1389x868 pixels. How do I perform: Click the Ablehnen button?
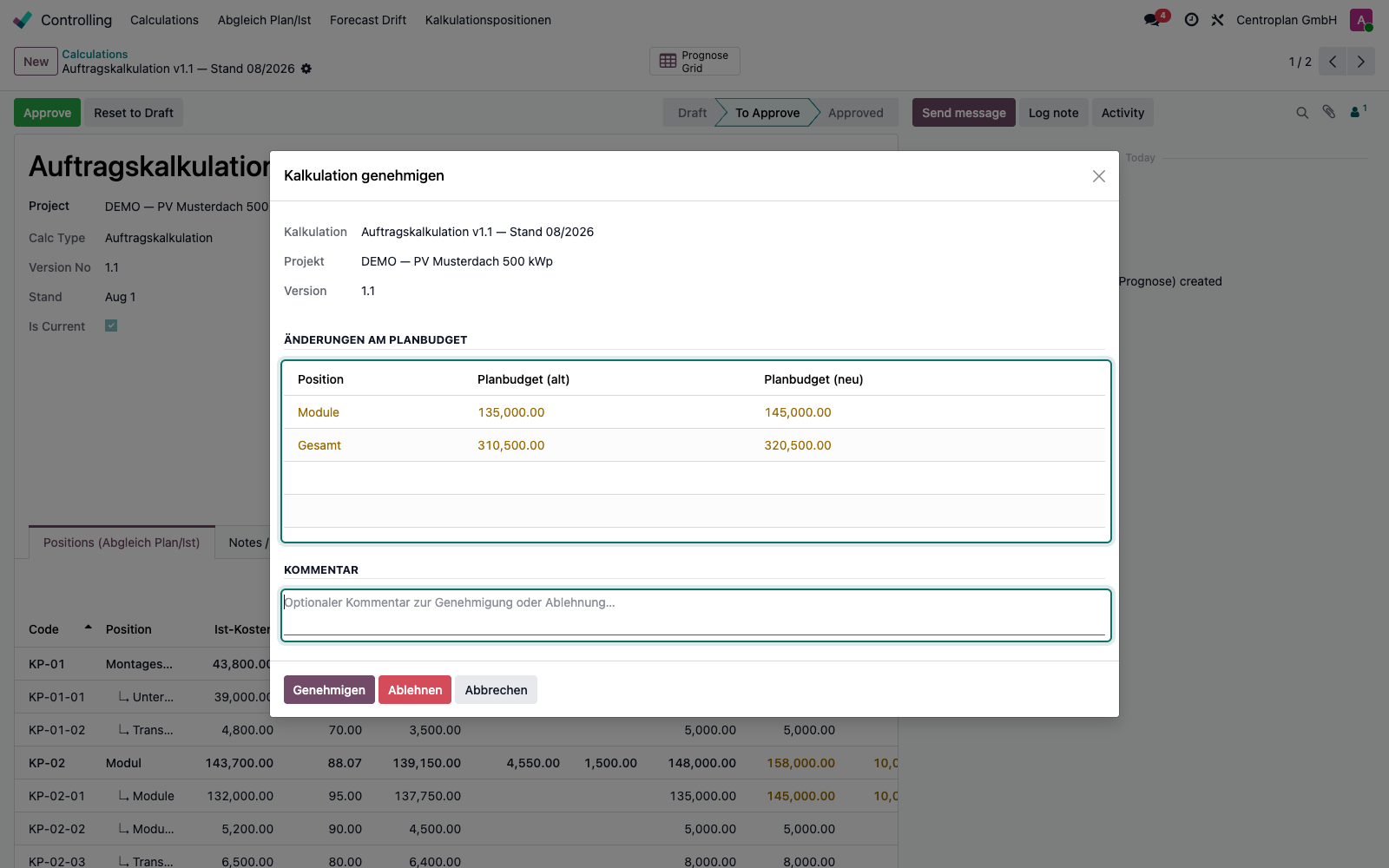click(x=415, y=690)
